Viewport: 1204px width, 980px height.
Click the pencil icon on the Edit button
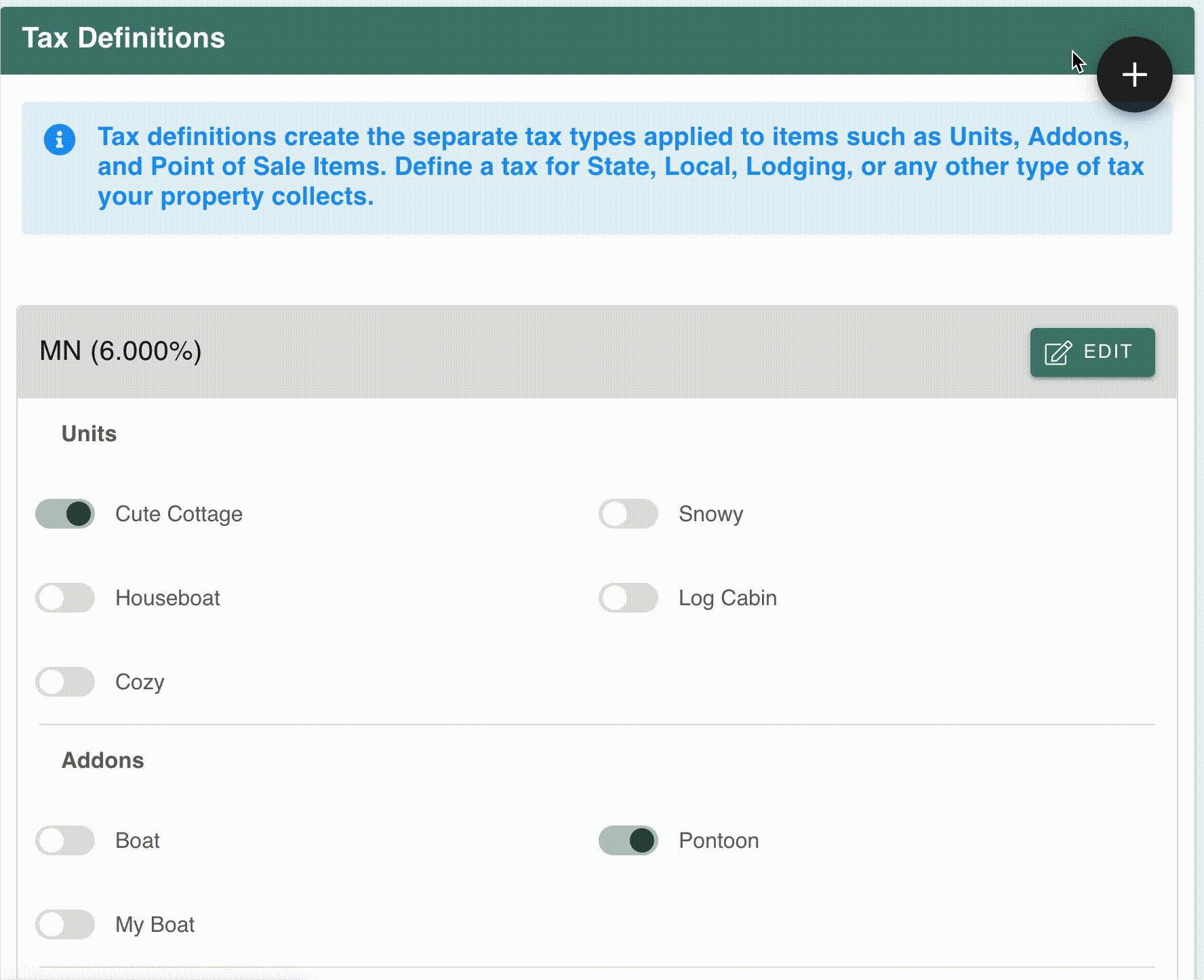tap(1058, 352)
